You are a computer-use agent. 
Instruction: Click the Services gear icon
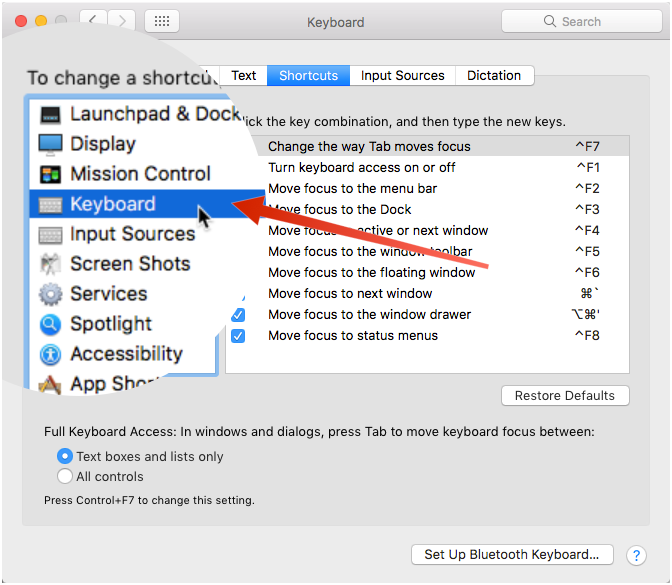[x=50, y=295]
